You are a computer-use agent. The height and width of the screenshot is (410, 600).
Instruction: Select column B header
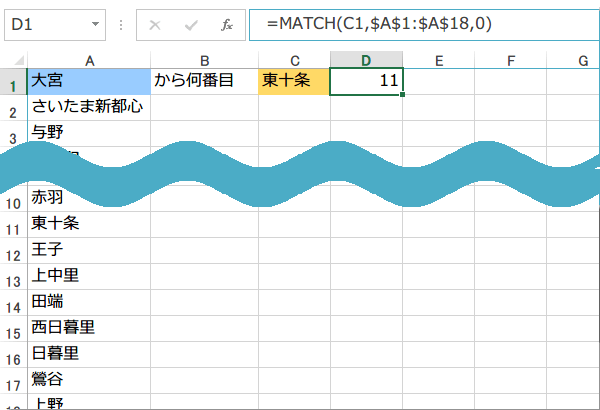pos(204,60)
